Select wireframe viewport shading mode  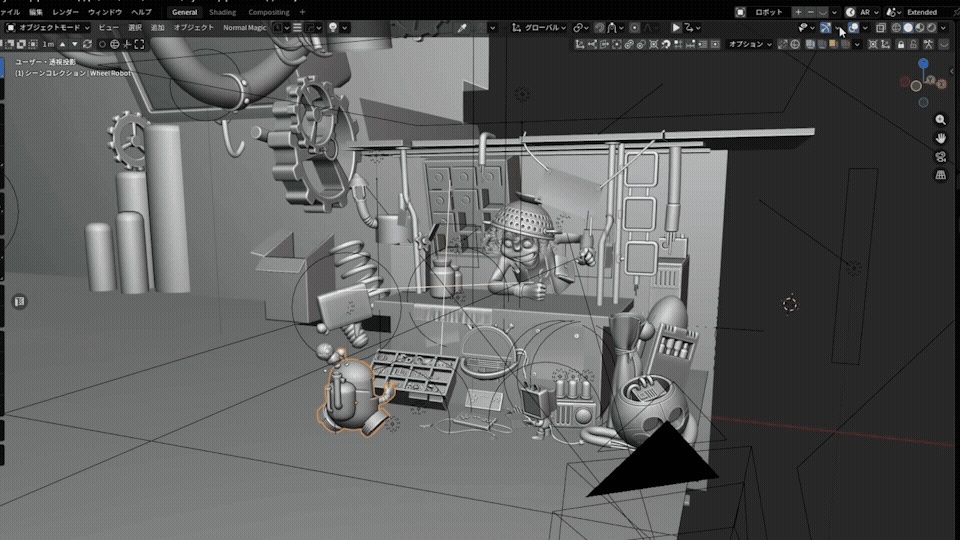point(896,28)
